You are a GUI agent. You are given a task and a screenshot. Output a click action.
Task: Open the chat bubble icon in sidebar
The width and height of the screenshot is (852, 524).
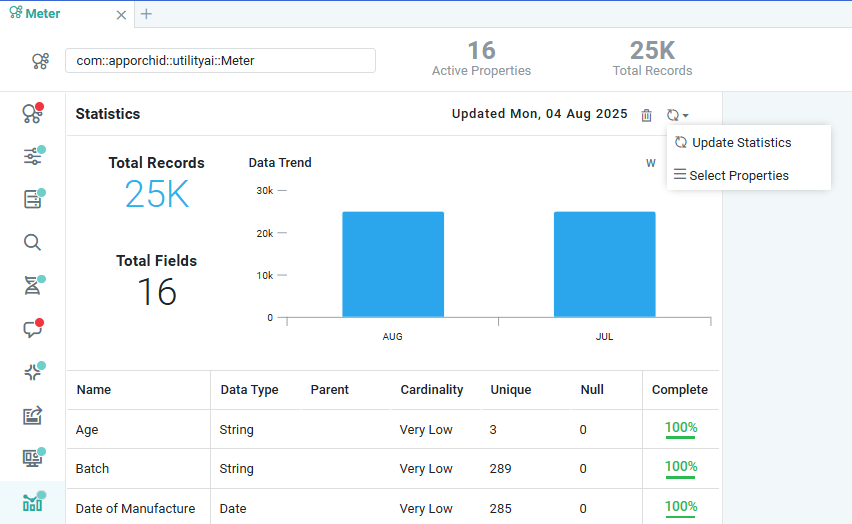[33, 329]
